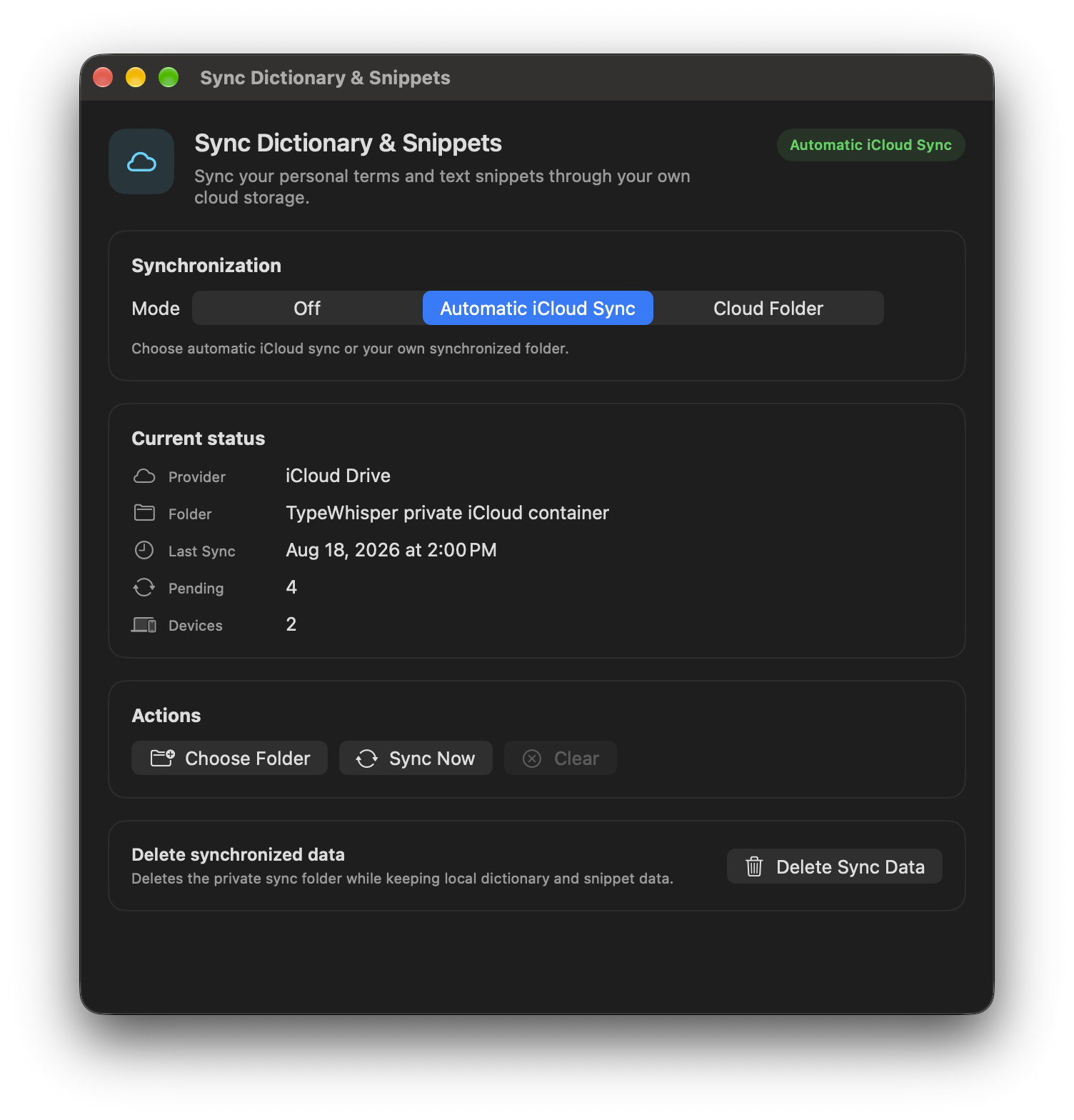This screenshot has height=1120, width=1074.
Task: Click the Folder label in Current status
Action: pos(190,514)
